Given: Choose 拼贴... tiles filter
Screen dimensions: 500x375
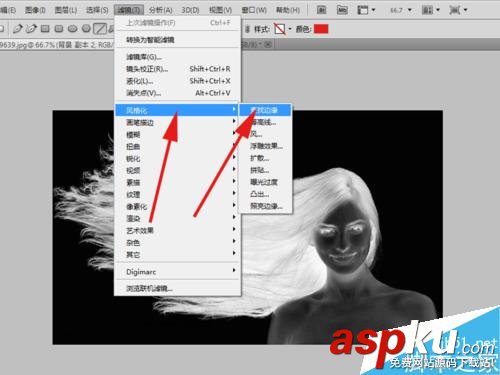Looking at the screenshot, I should point(266,170).
